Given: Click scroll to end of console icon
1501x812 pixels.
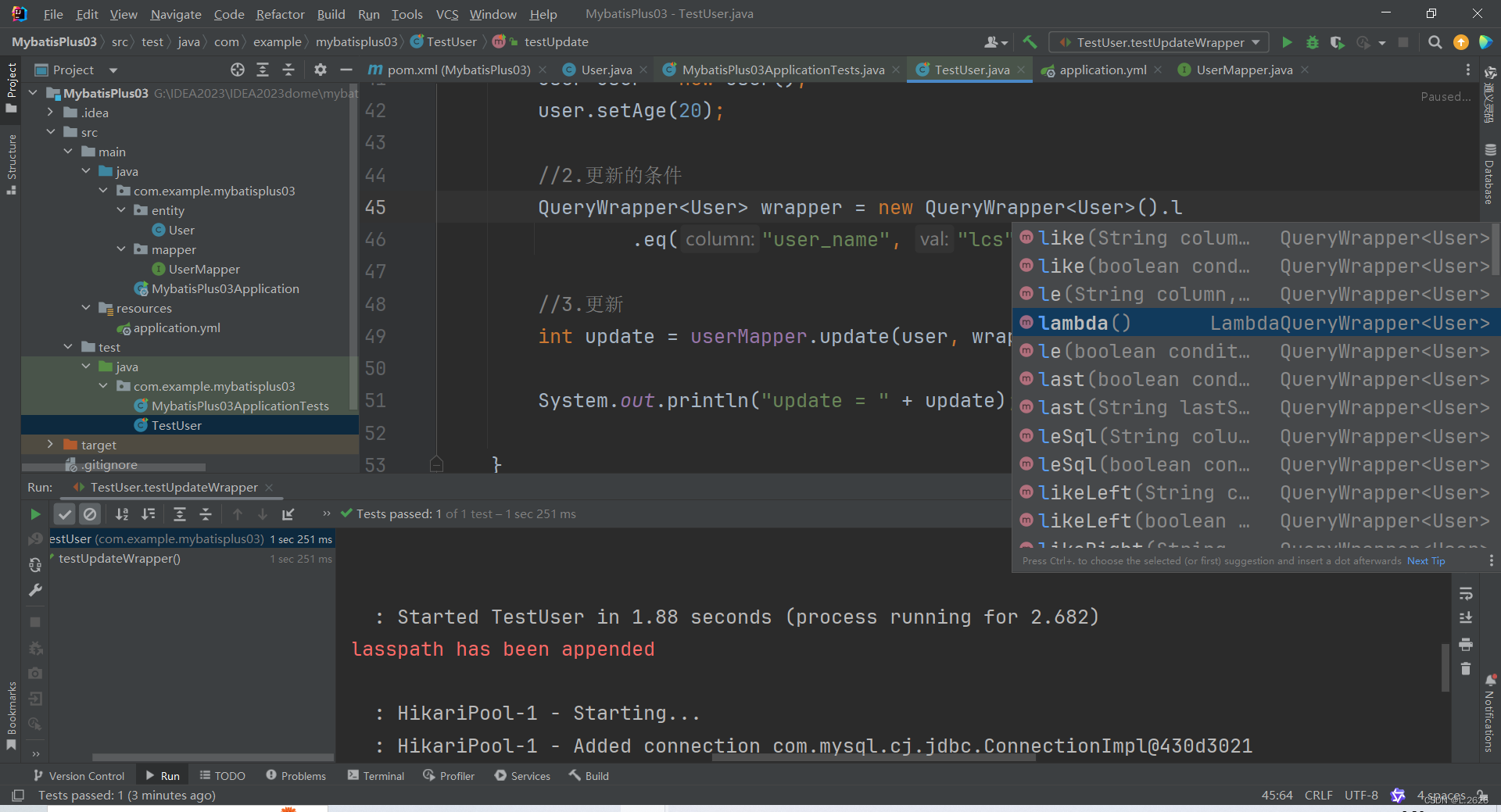Looking at the screenshot, I should coord(1466,618).
